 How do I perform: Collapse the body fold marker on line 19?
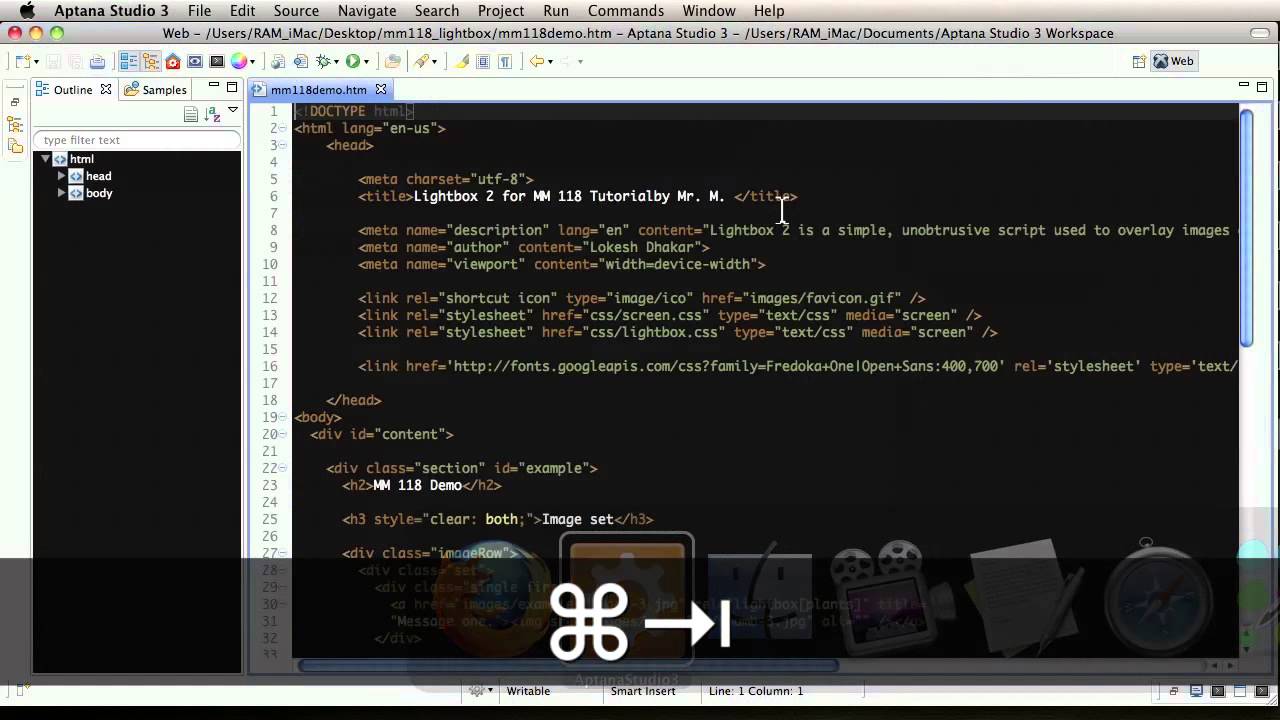(x=283, y=417)
